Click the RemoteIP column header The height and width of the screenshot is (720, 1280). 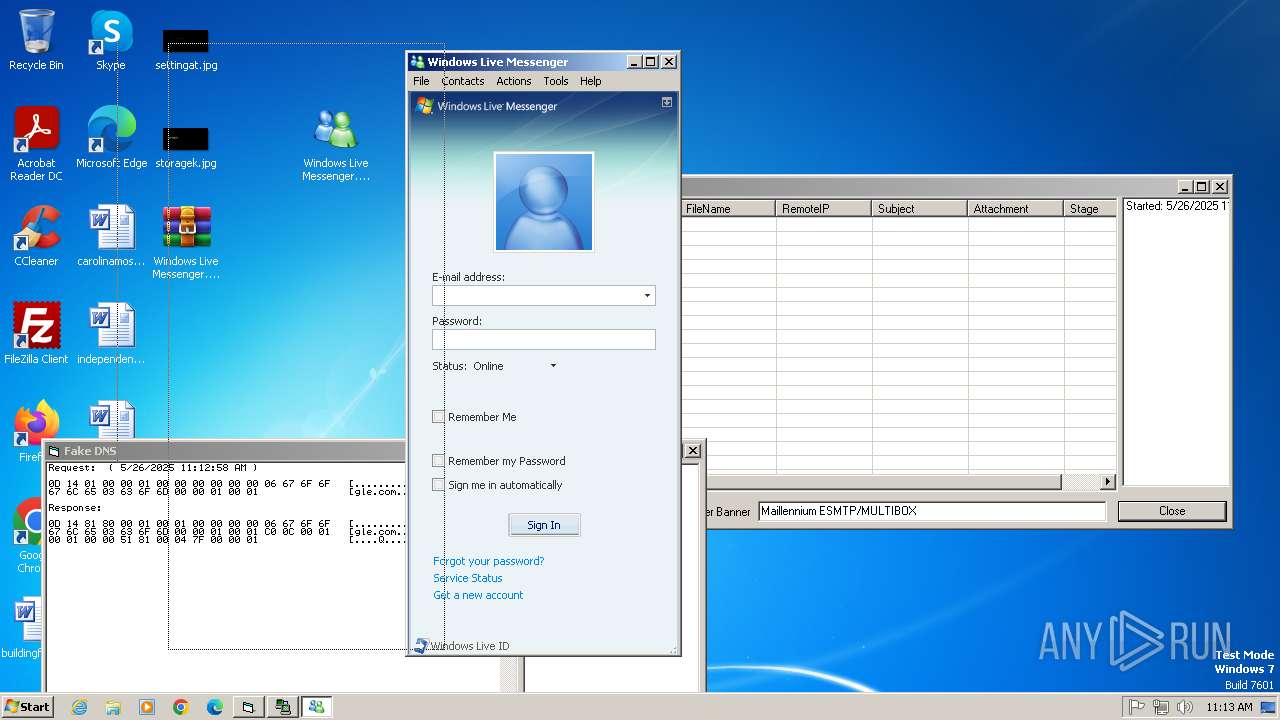(823, 209)
